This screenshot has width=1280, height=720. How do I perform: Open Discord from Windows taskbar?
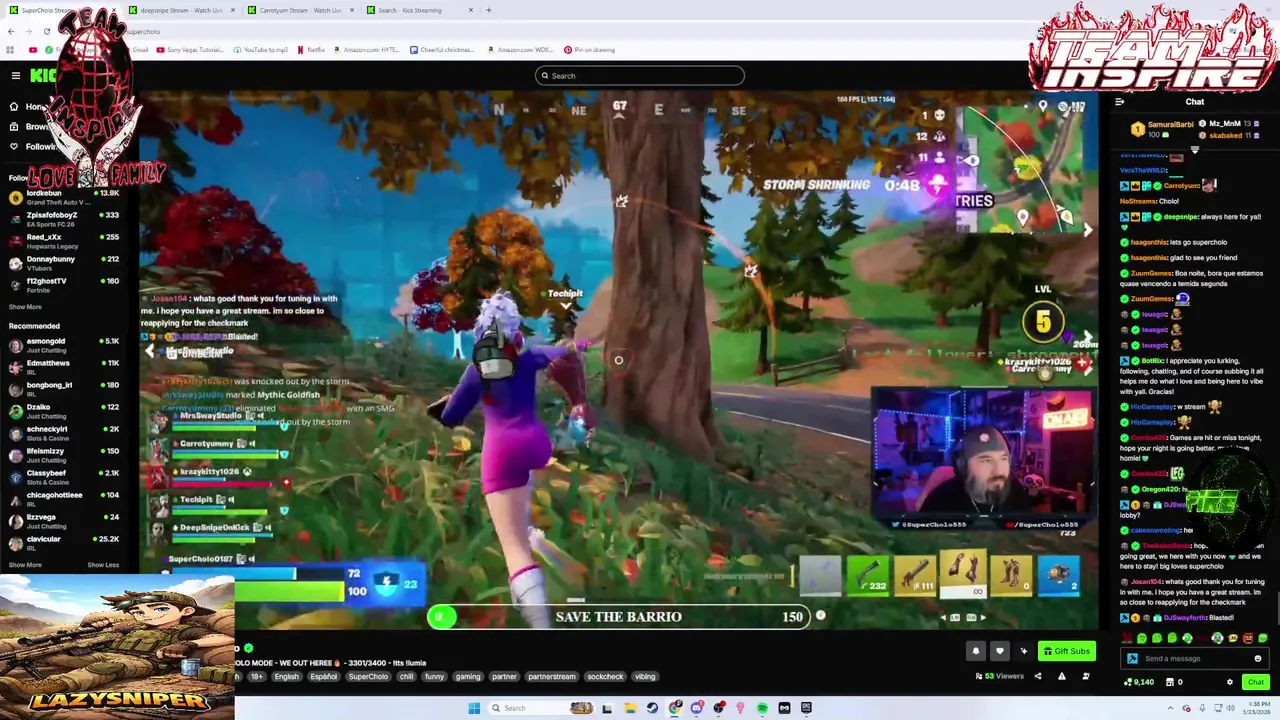coord(696,708)
